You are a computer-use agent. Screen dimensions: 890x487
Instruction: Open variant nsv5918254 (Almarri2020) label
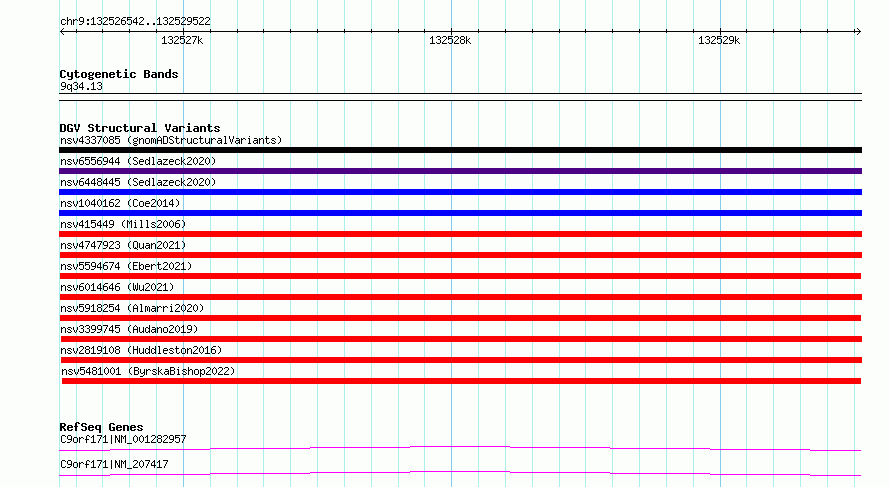[x=132, y=308]
